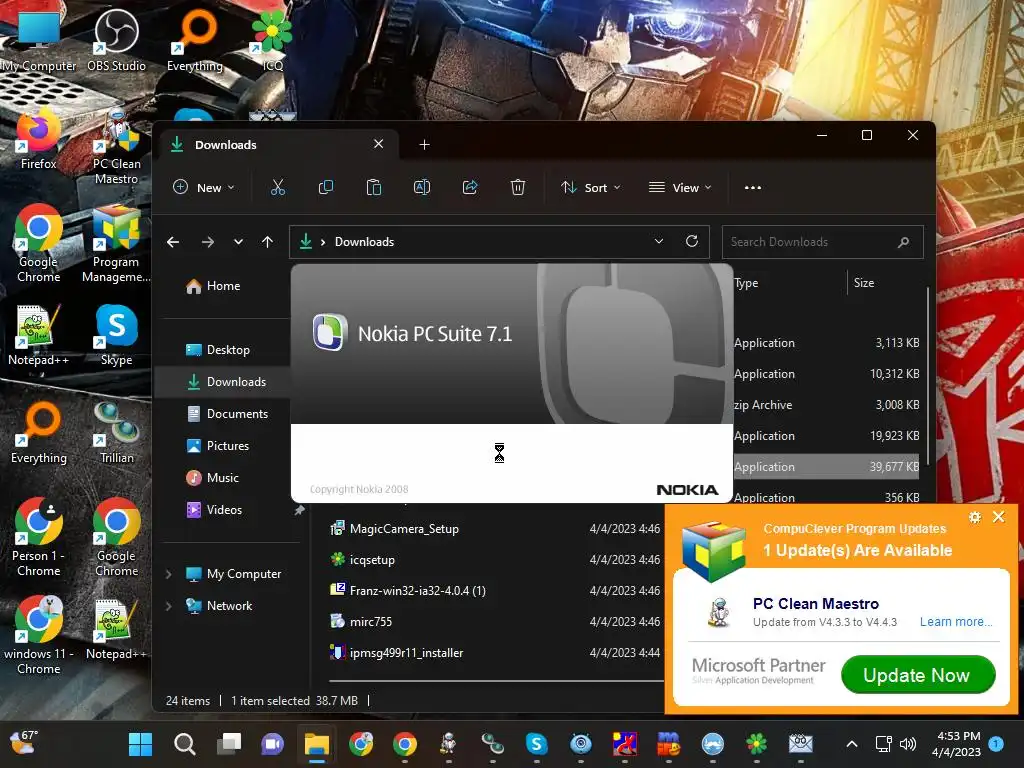Click the Share icon in Explorer toolbar
Viewport: 1024px width, 768px height.
click(470, 187)
